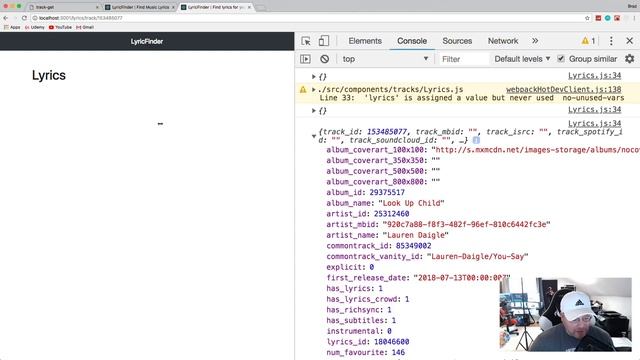
Task: Open the third Lyrics.js:34 source link
Action: (595, 123)
